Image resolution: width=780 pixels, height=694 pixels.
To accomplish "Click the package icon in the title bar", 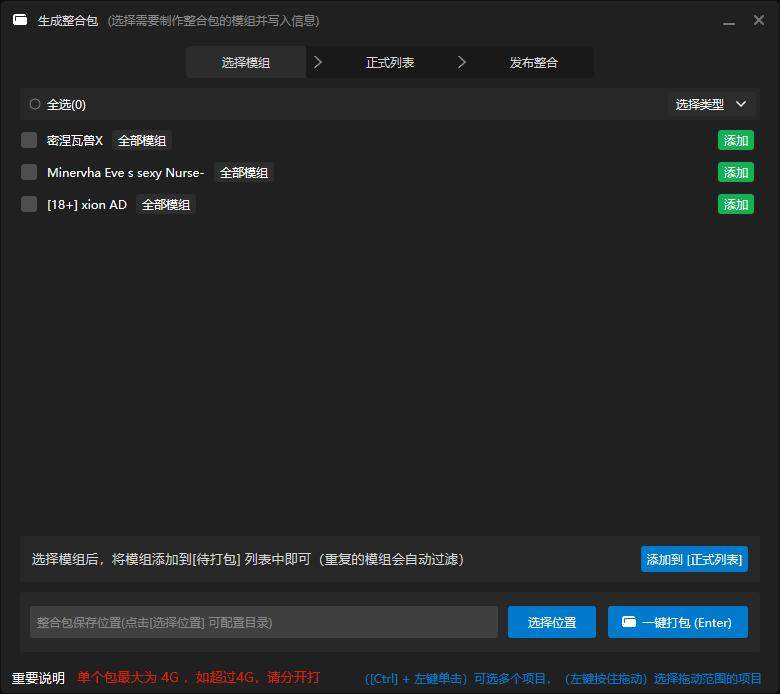I will (x=20, y=20).
